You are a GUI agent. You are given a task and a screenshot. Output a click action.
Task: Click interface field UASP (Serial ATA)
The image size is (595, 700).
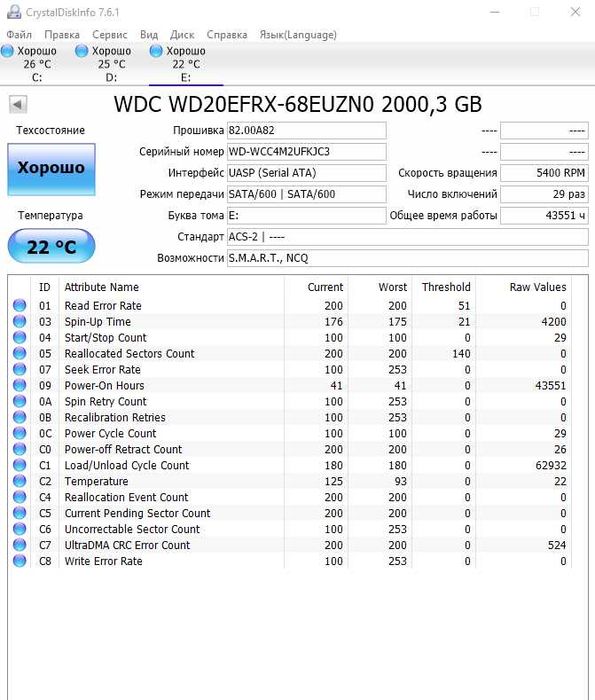pos(307,173)
